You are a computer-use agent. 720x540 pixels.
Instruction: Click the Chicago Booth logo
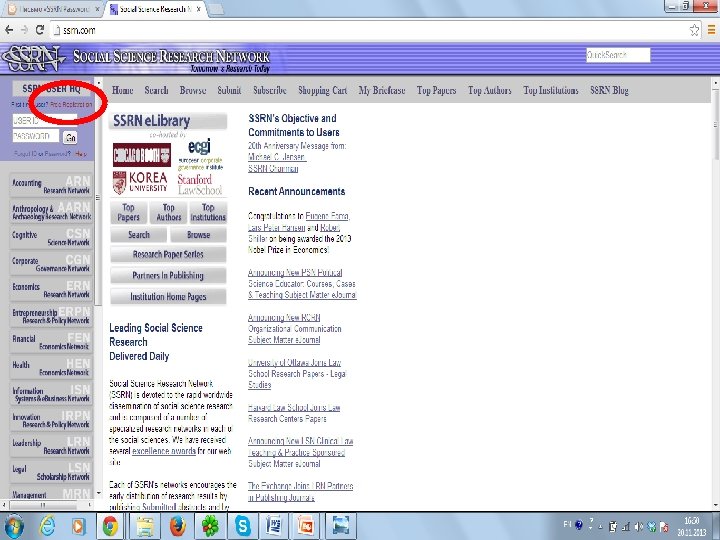click(x=142, y=155)
